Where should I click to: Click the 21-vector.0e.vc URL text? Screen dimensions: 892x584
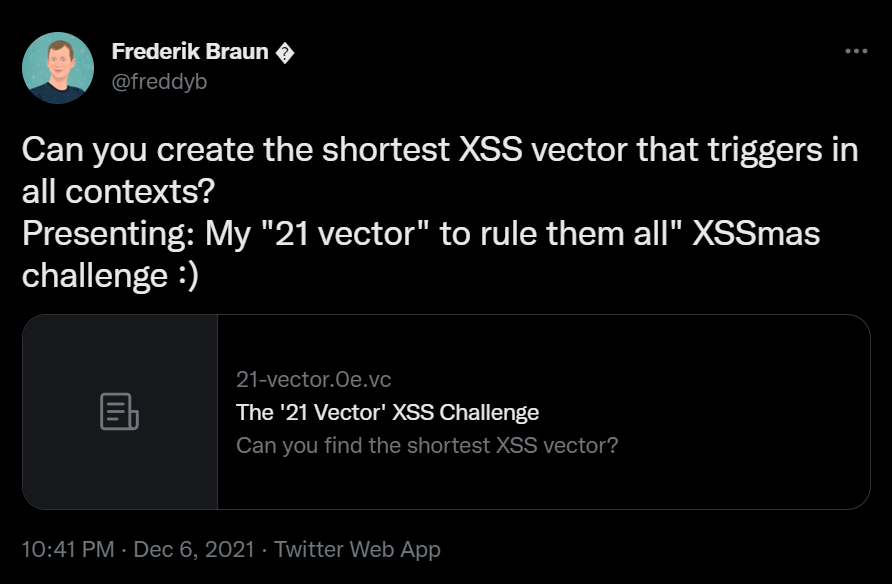point(312,379)
